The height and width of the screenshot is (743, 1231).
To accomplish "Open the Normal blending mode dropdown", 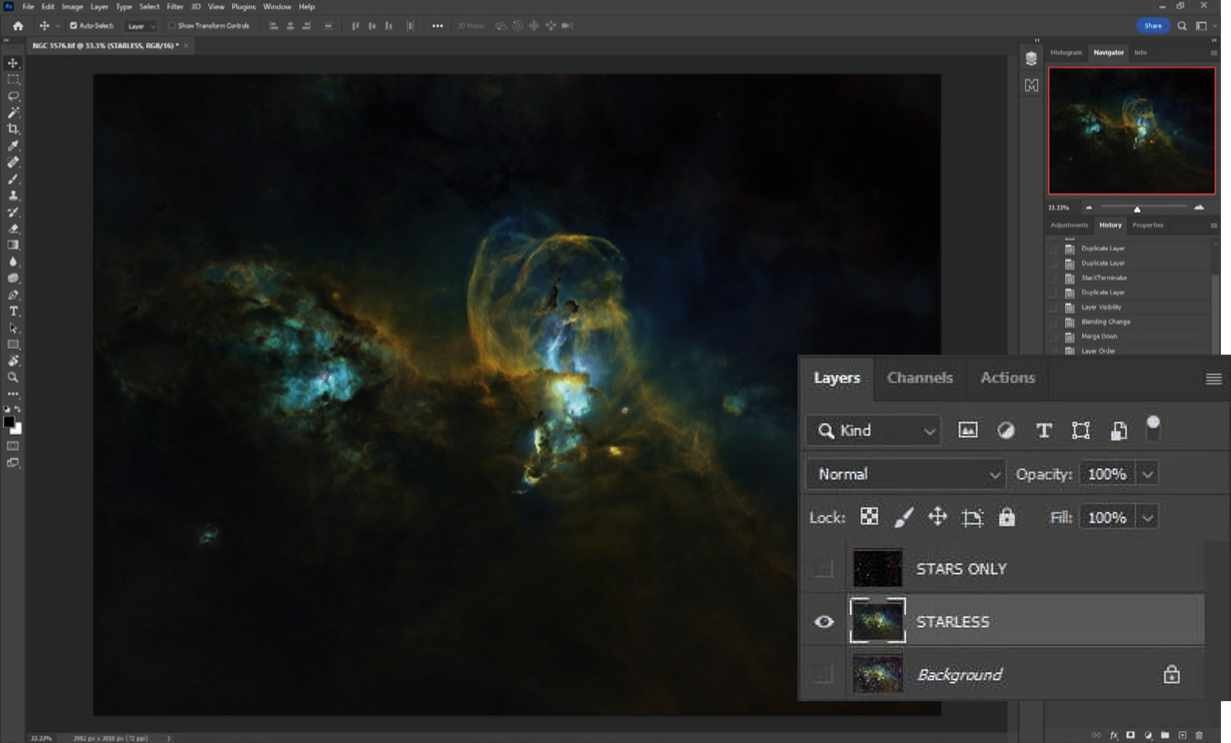I will (x=906, y=474).
